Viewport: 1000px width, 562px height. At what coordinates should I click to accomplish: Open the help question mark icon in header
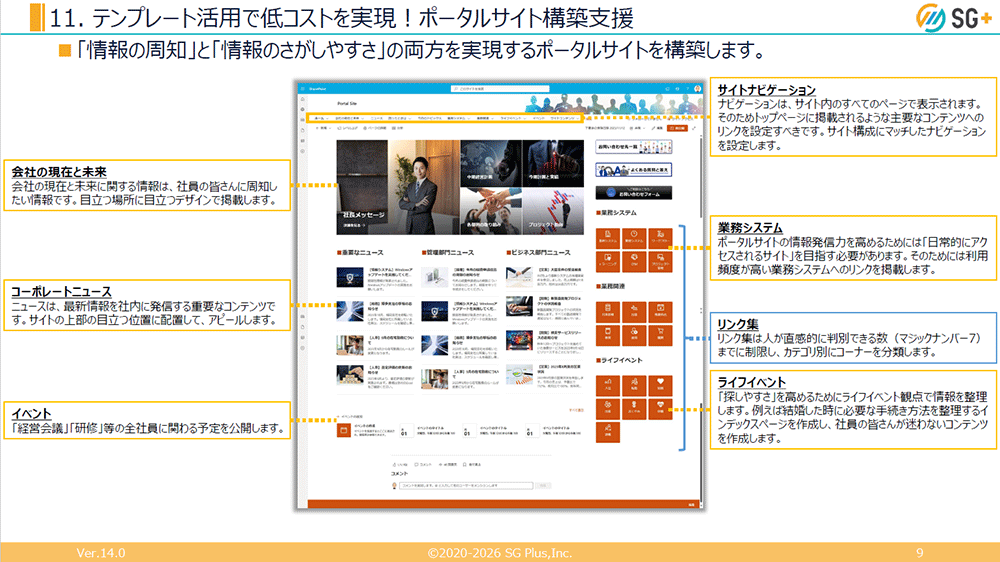[x=688, y=89]
